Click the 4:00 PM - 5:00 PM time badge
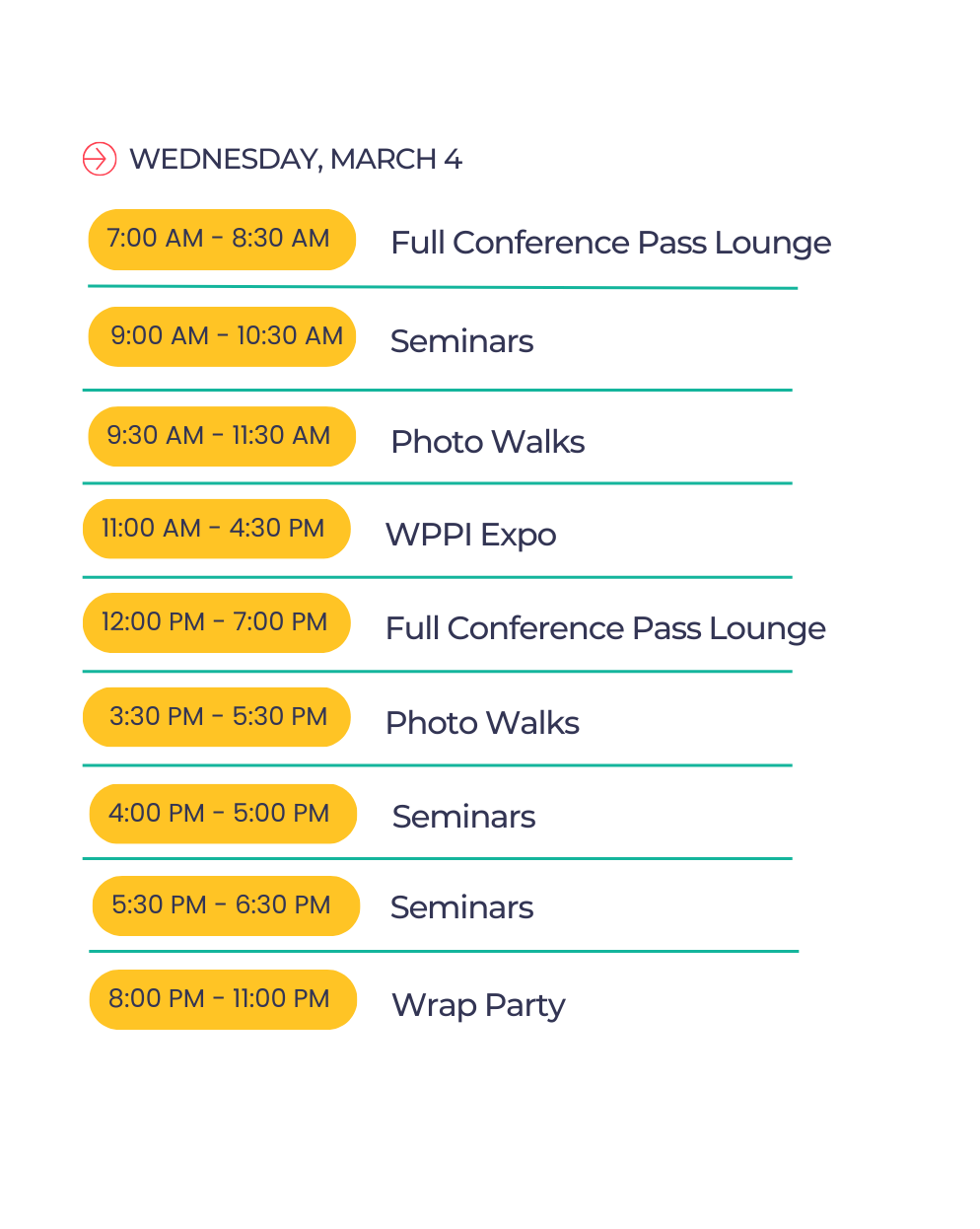 [222, 814]
